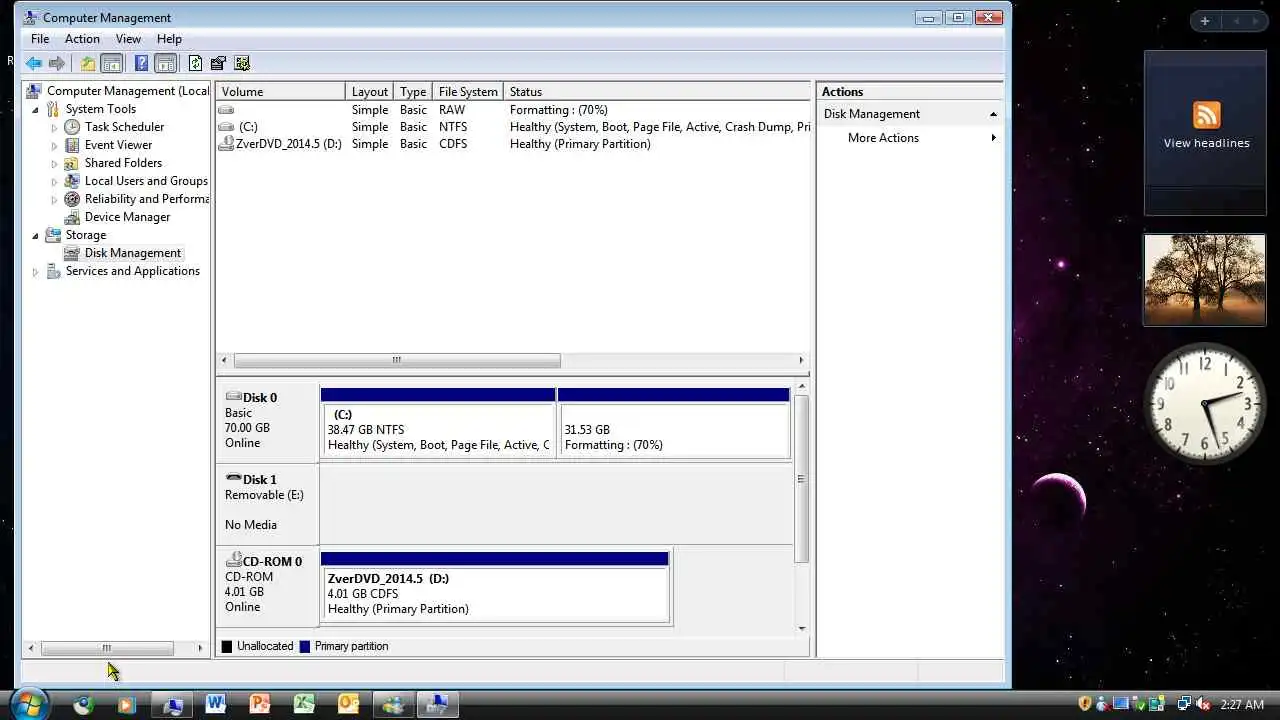Expand the More Actions submenu arrow
This screenshot has width=1280, height=720.
[993, 138]
